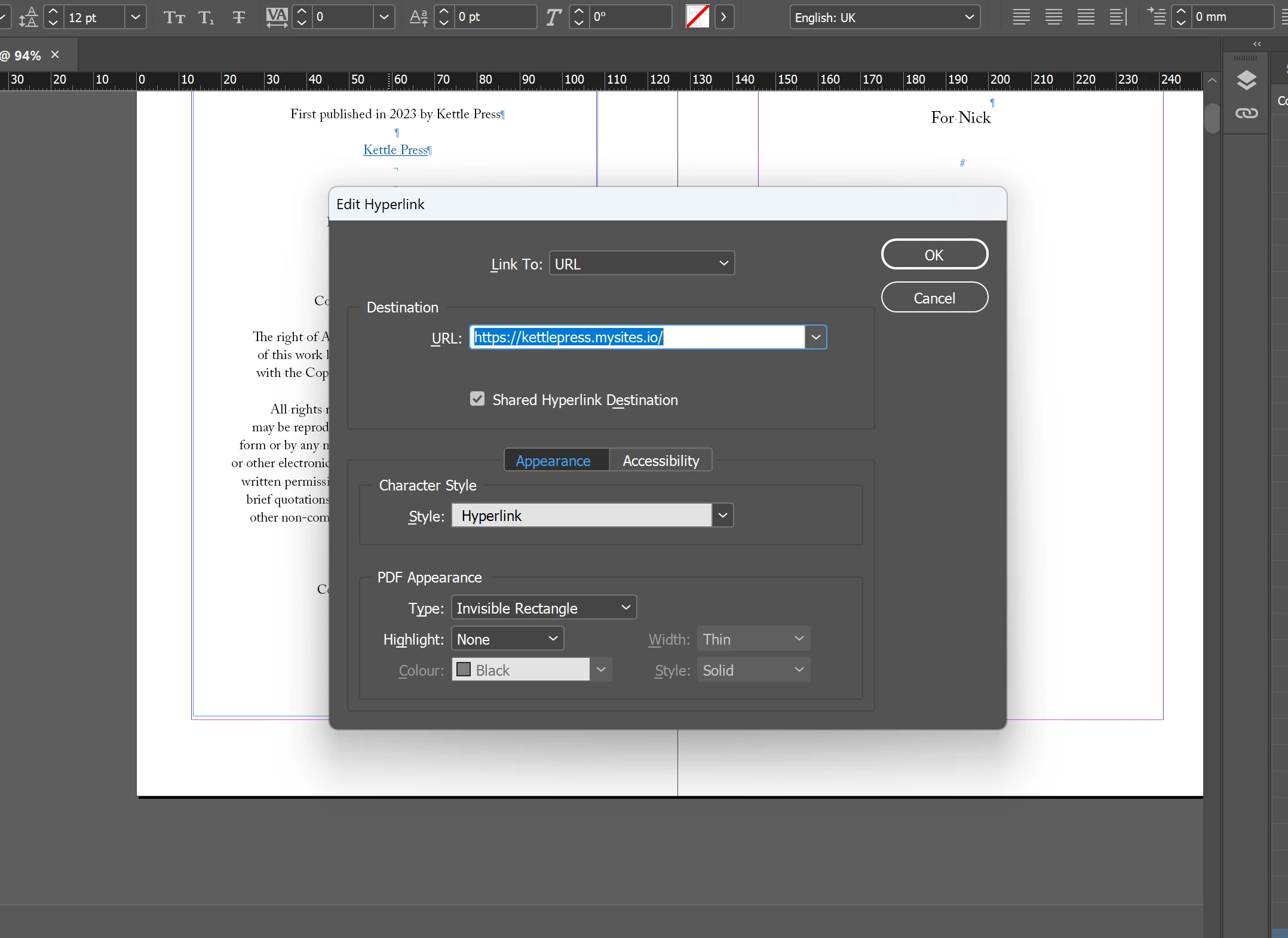Apply Subscript formatting icon
Screen dimensions: 1288x938
(x=206, y=17)
